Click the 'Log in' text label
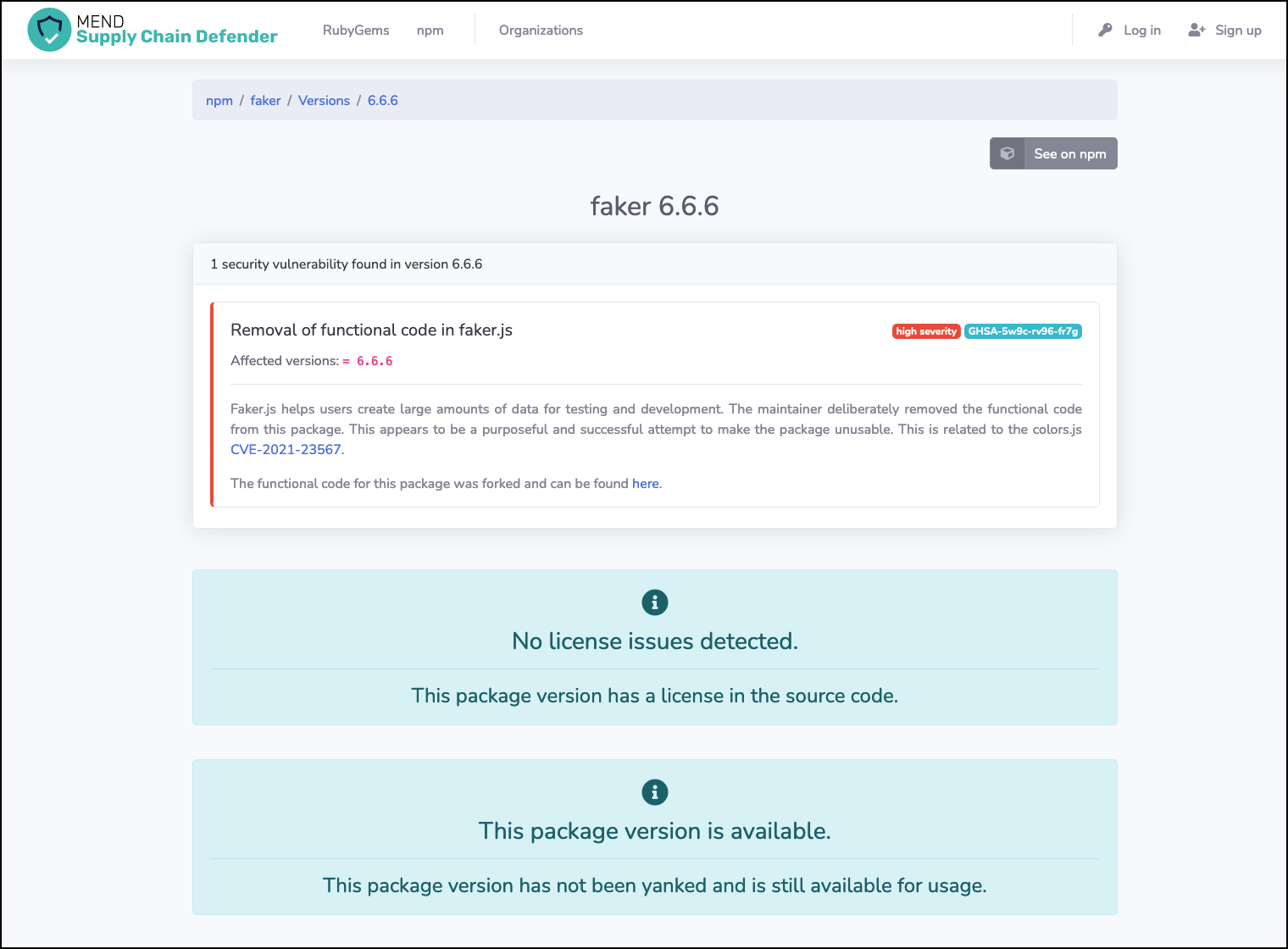The image size is (1288, 949). click(1141, 30)
